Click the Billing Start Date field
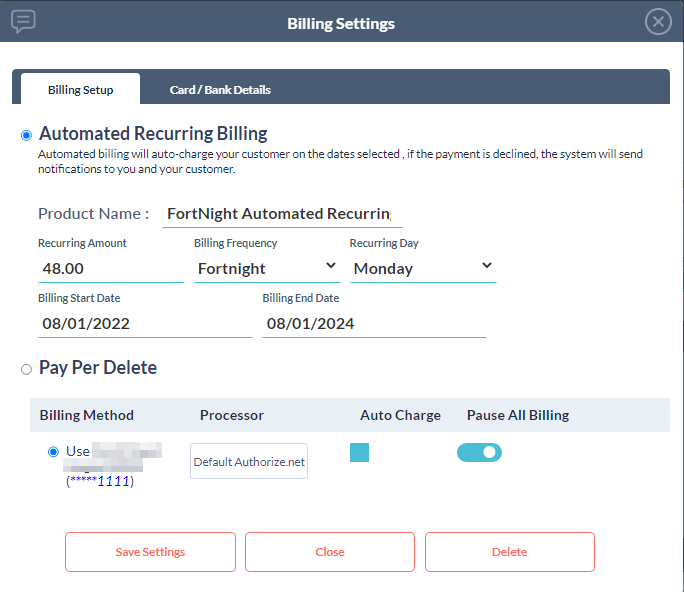This screenshot has height=592, width=684. 144,324
